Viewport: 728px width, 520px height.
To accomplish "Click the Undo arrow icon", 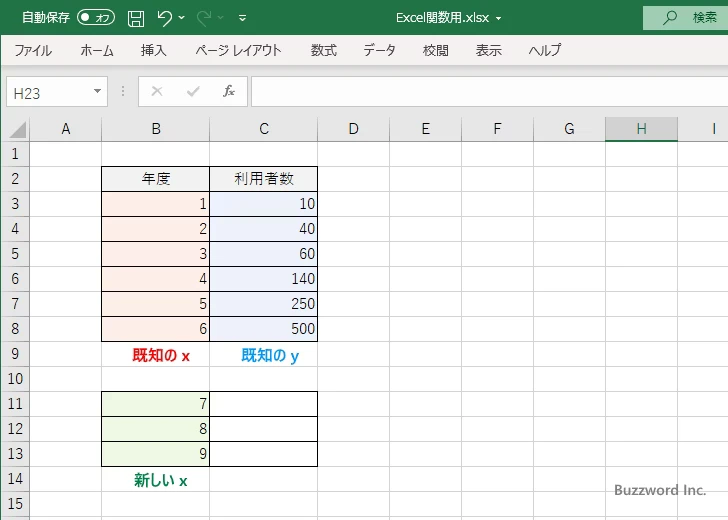I will (164, 18).
